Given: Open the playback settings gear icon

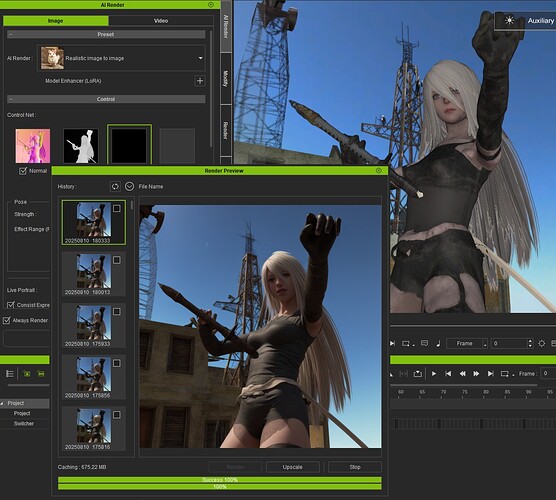Looking at the screenshot, I should [541, 343].
